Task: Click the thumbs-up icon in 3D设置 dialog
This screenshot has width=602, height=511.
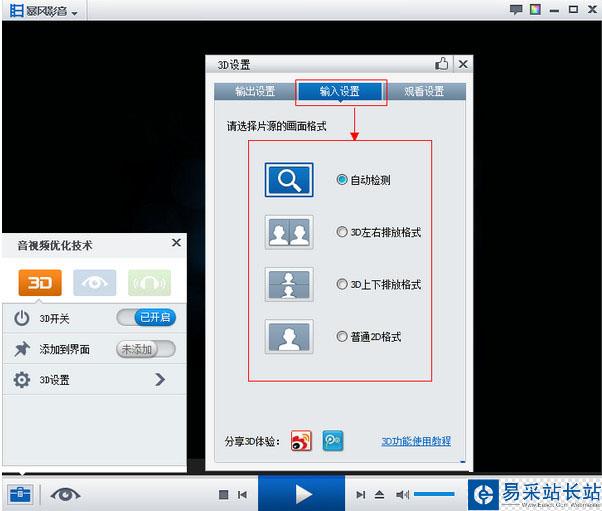Action: tap(442, 64)
